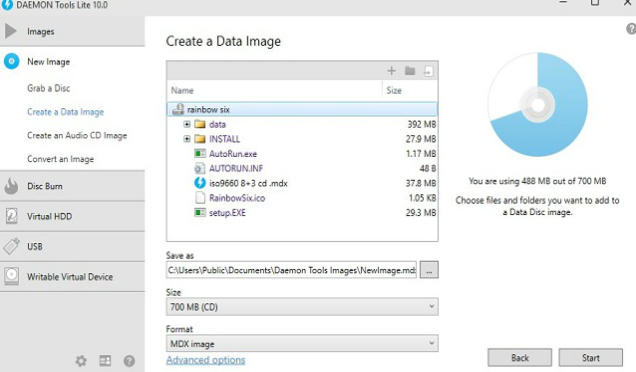Viewport: 636px width, 372px height.
Task: Click the 392 MB size value
Action: pos(422,124)
